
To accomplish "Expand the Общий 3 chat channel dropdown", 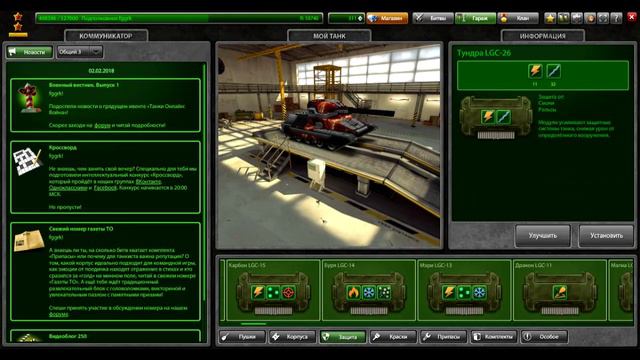I will click(80, 52).
